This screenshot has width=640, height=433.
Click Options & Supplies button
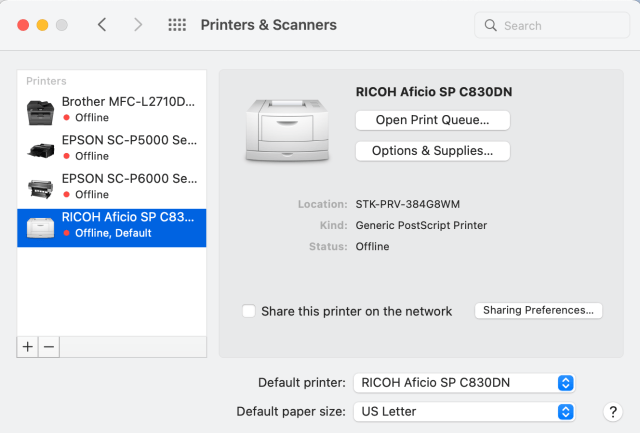pos(432,151)
